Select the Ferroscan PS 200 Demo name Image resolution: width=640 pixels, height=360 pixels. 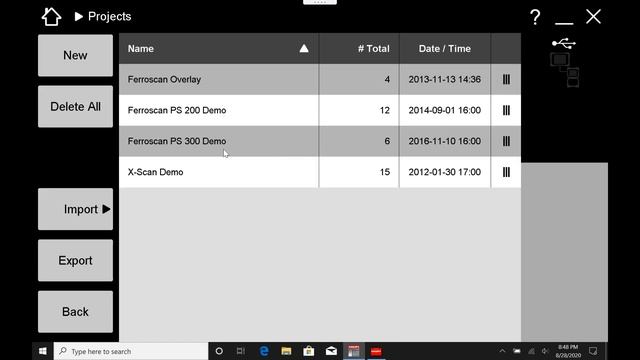[177, 110]
